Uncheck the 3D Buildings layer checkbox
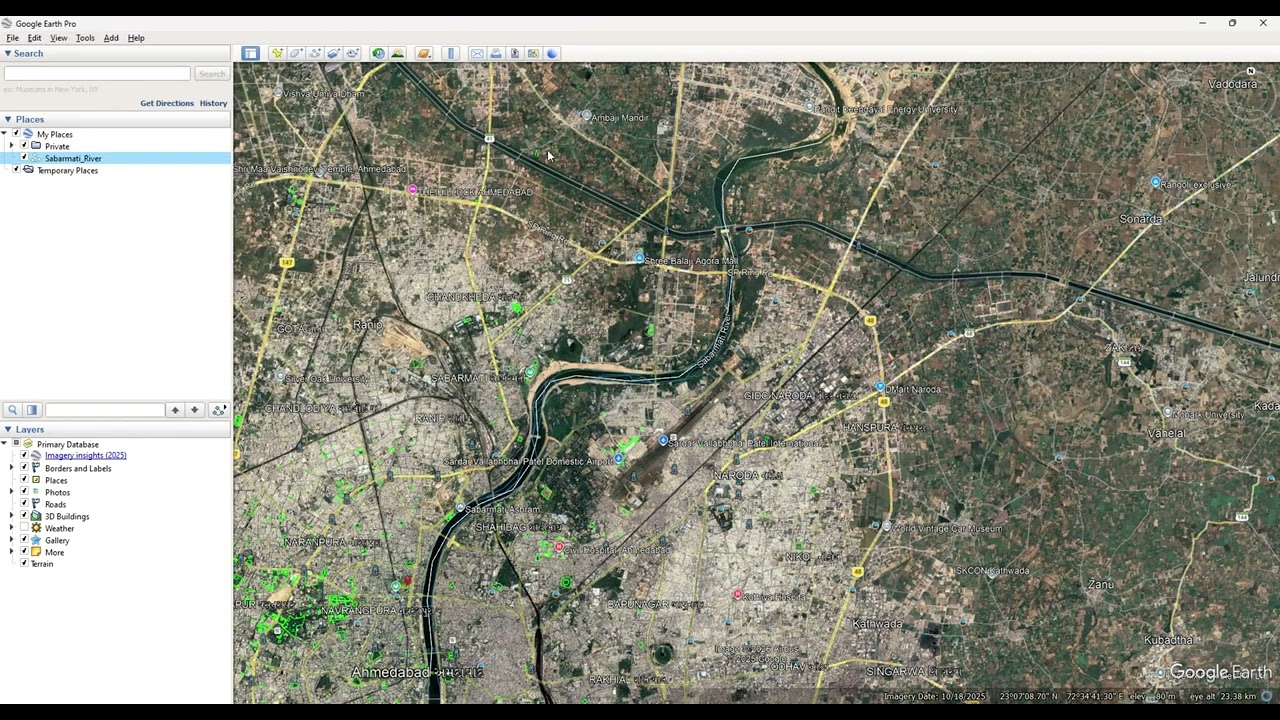The image size is (1280, 720). 24,516
